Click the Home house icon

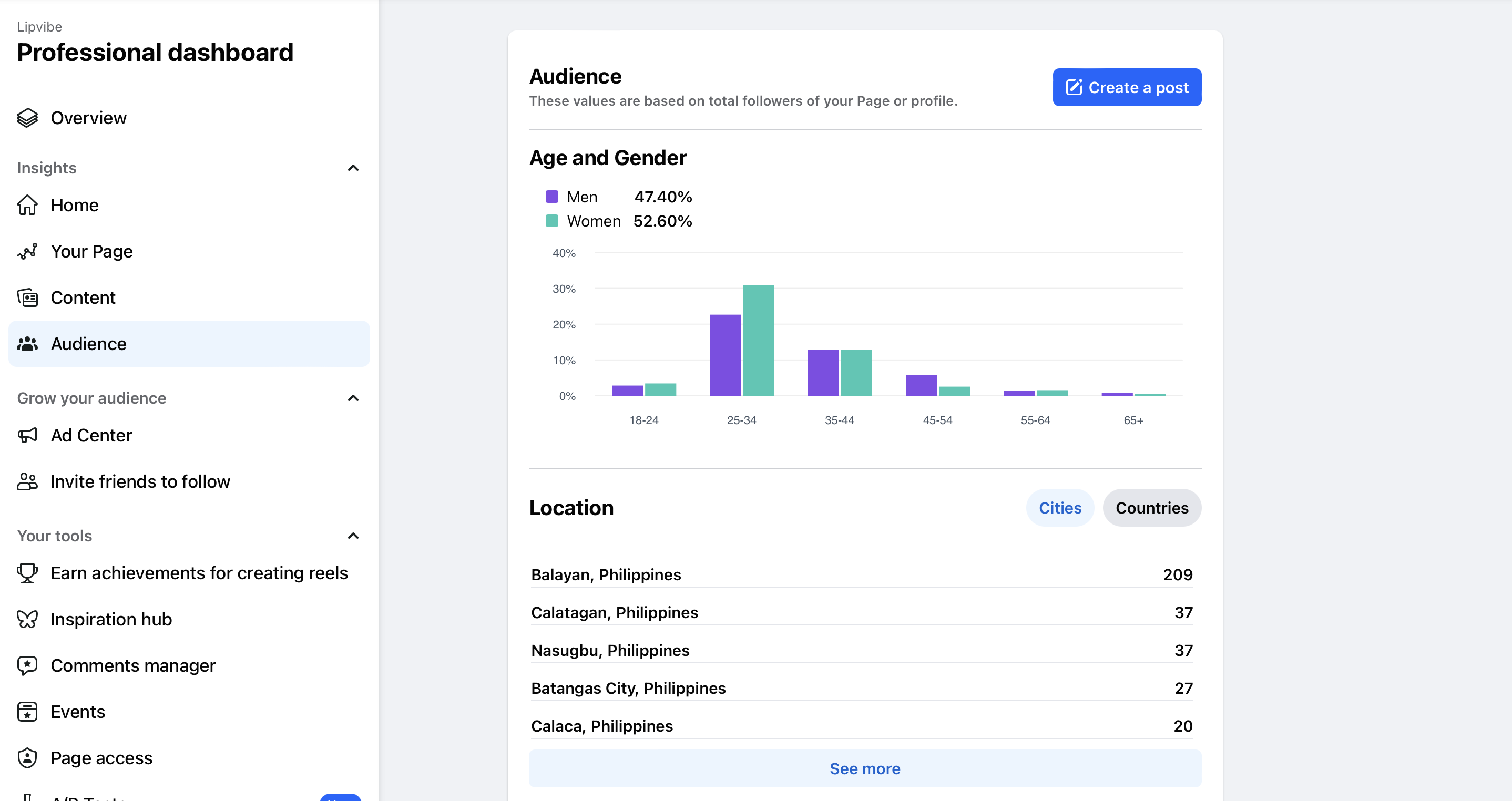point(27,206)
